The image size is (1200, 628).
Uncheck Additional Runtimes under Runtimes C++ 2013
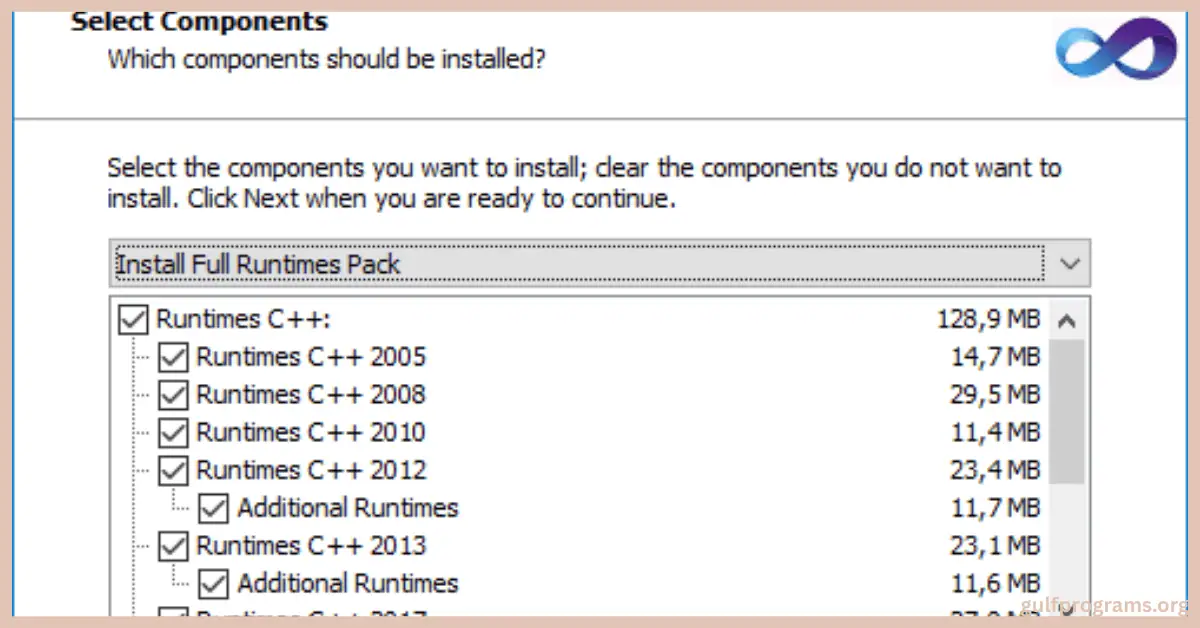pyautogui.click(x=213, y=583)
